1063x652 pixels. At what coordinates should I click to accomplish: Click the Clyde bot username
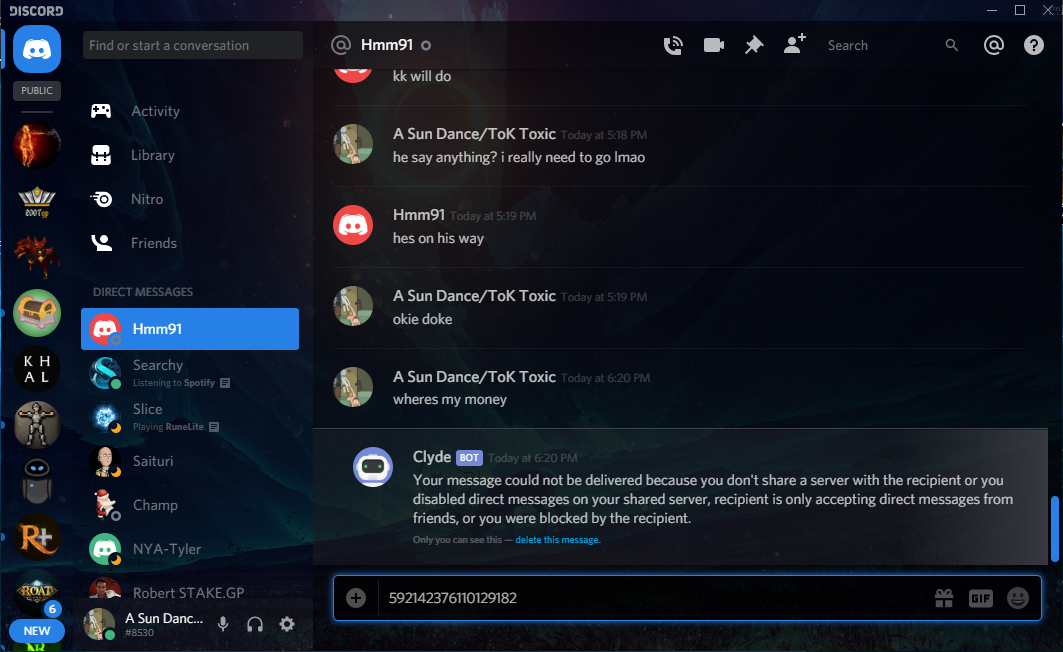pos(432,457)
